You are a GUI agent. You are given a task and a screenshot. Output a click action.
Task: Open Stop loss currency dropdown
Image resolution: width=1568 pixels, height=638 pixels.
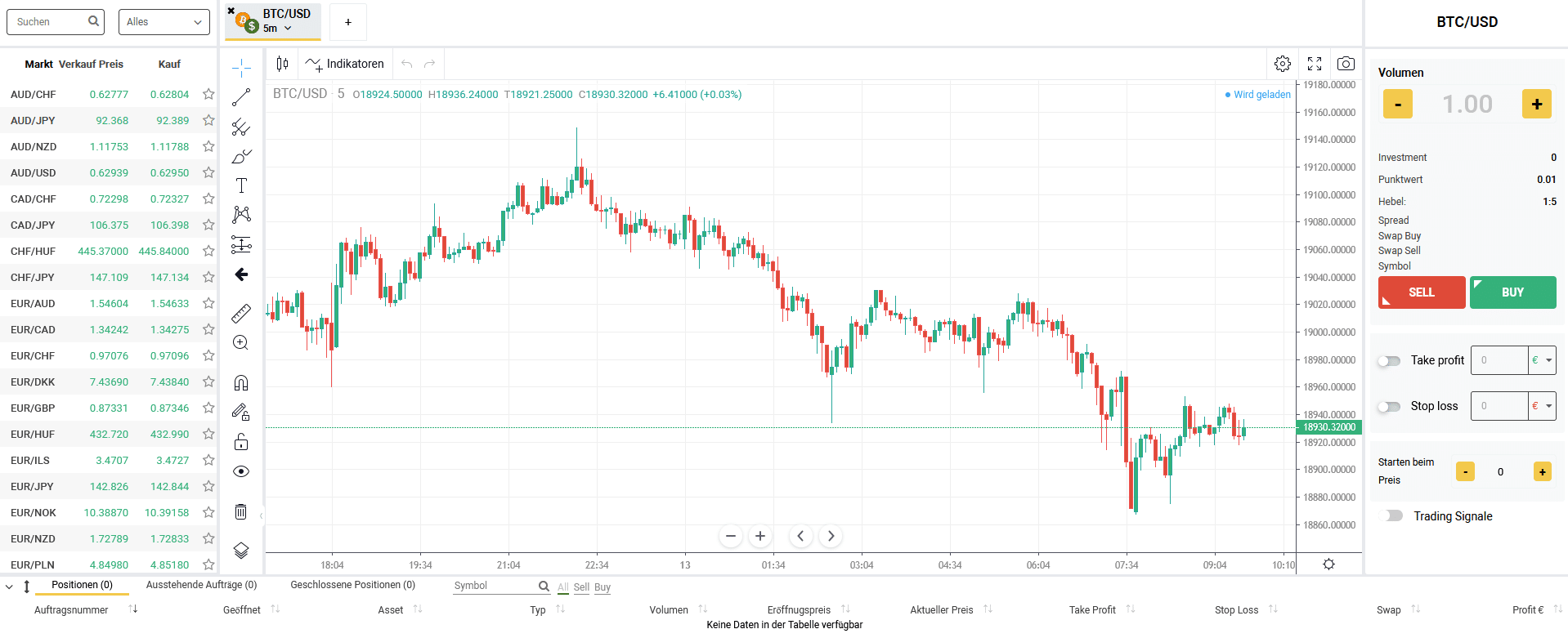(x=1542, y=406)
